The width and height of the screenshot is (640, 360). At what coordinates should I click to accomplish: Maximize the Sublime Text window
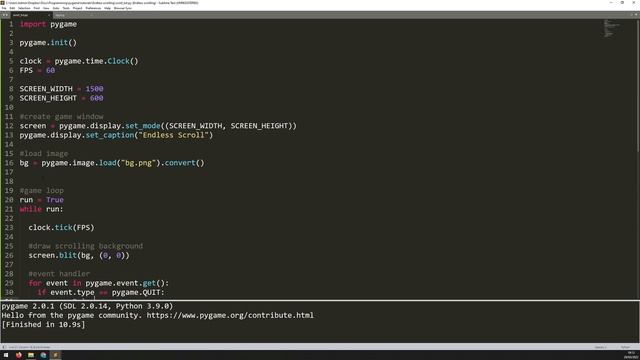[622, 2]
